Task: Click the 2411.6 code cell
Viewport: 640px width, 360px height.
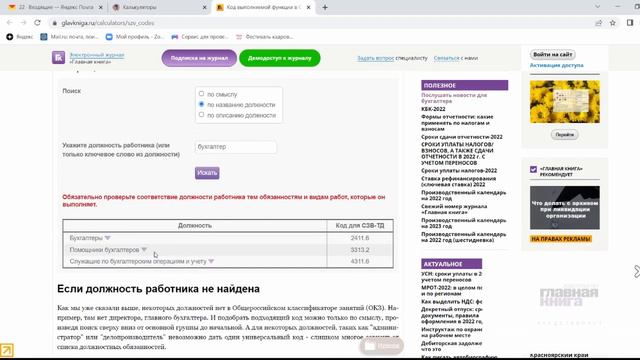Action: pyautogui.click(x=360, y=238)
